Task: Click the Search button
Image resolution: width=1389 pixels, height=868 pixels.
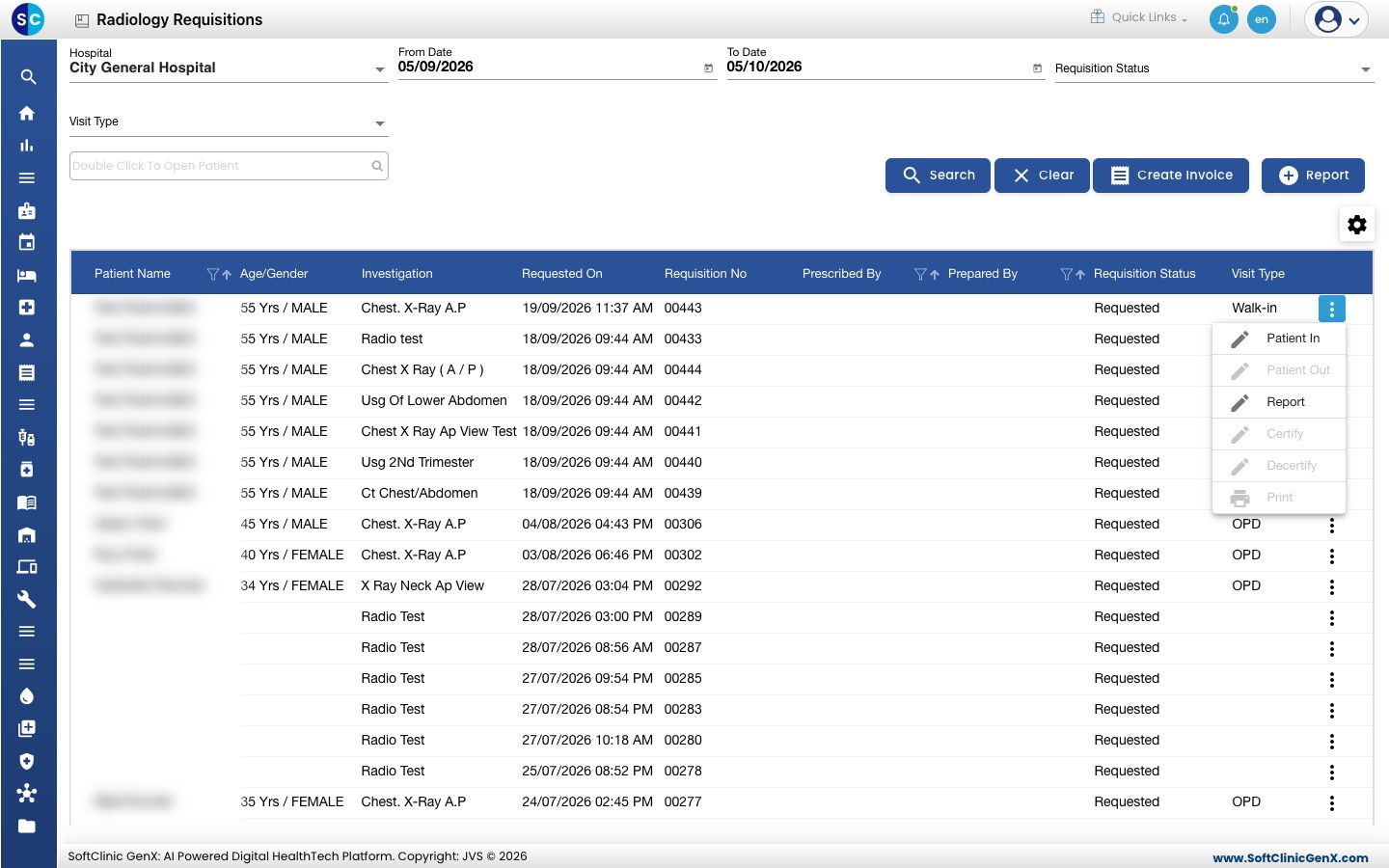Action: [x=938, y=176]
